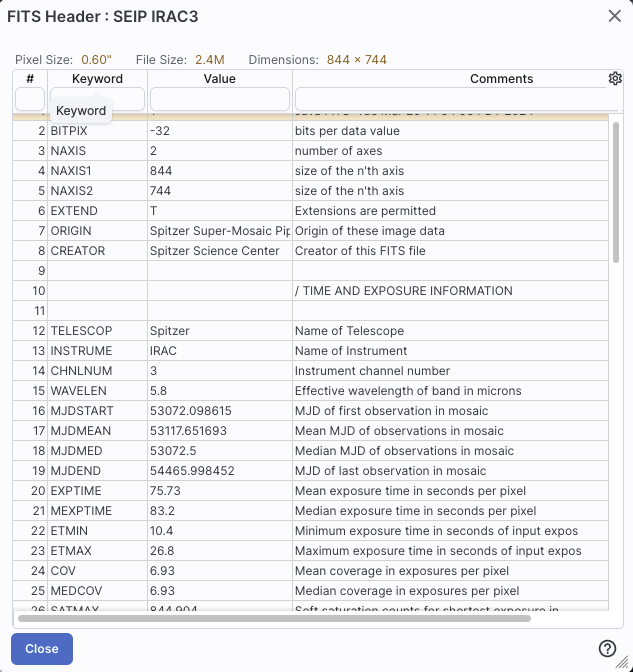Click value '75.73' in EXPTIME row

coord(165,491)
